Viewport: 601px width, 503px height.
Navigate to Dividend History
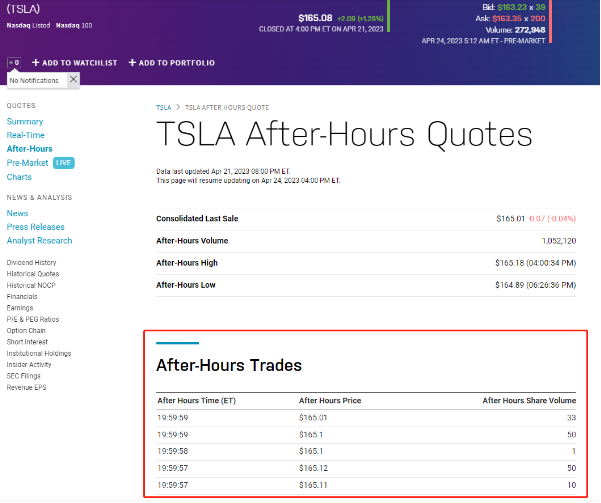33,262
